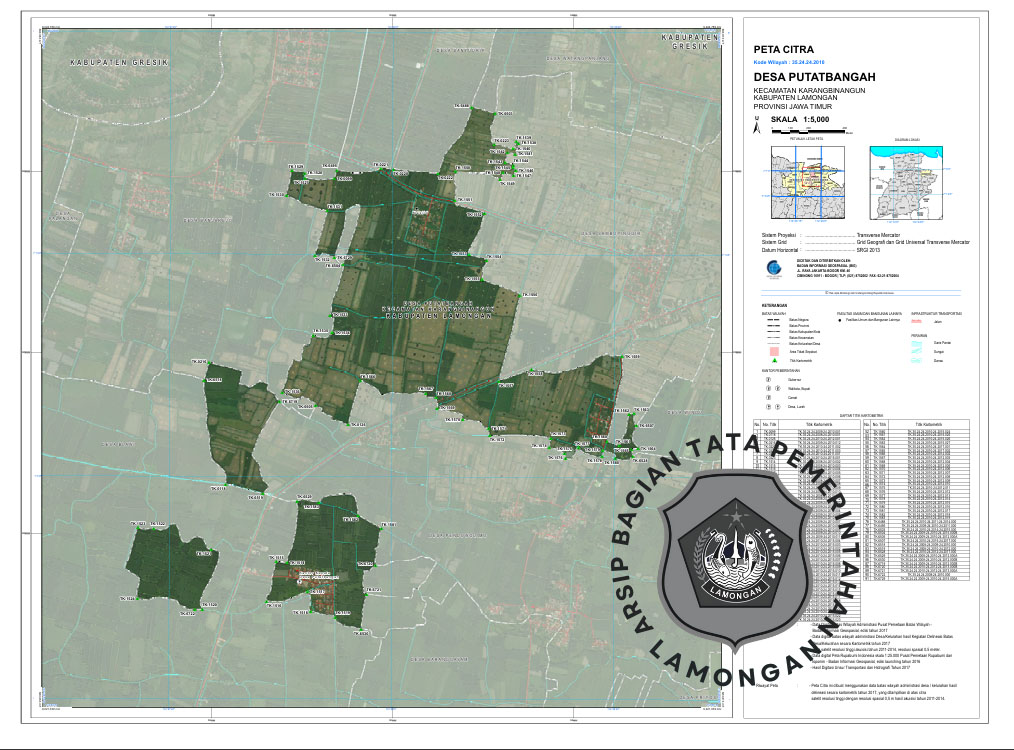Click the Sungai river legend symbol
The height and width of the screenshot is (750, 1014).
(x=919, y=350)
